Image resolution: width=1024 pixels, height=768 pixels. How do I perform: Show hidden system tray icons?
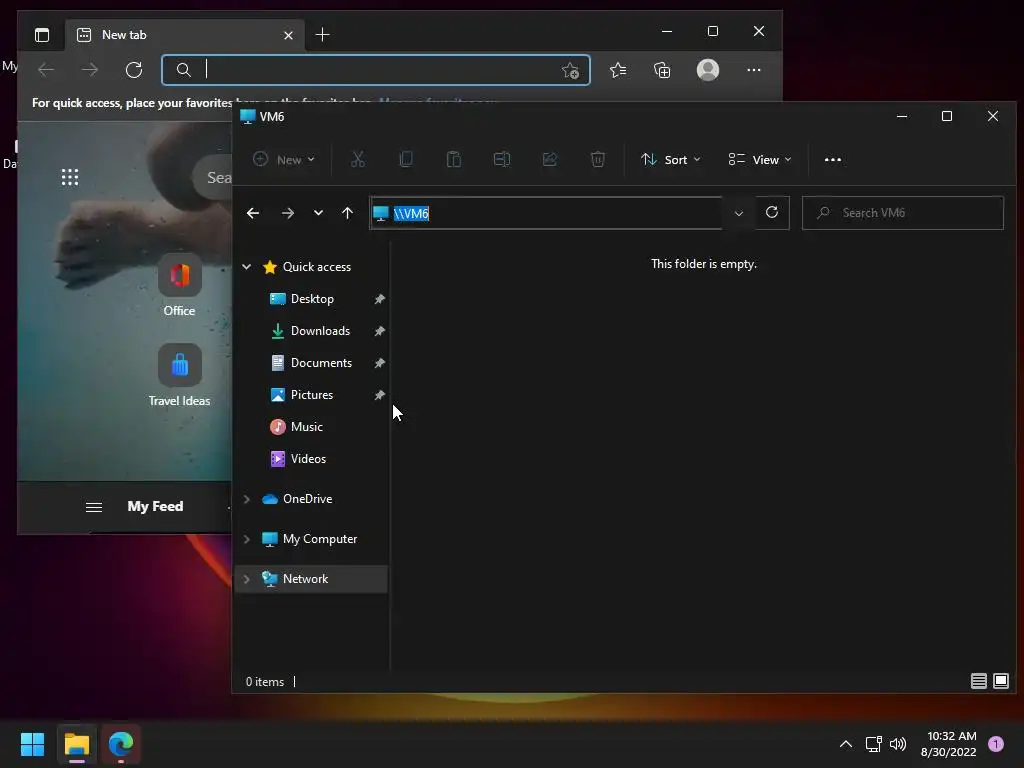point(846,744)
